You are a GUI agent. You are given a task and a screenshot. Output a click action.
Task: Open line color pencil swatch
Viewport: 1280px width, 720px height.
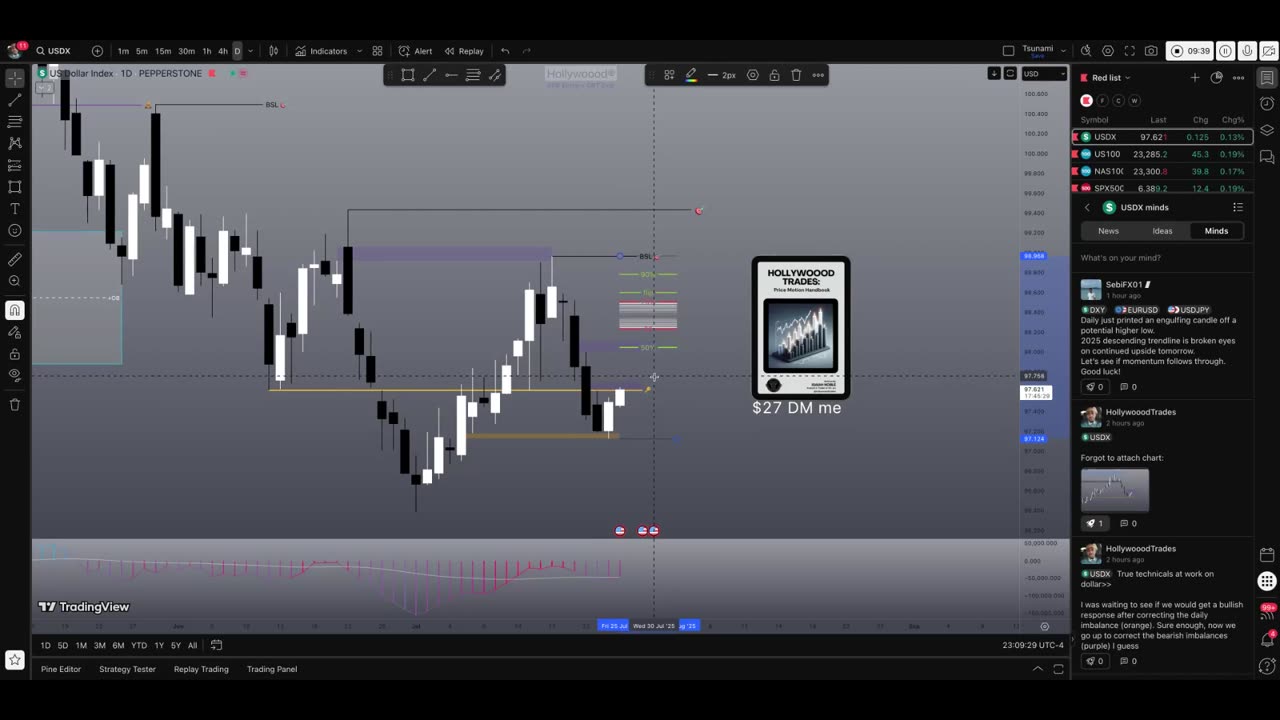(x=691, y=75)
